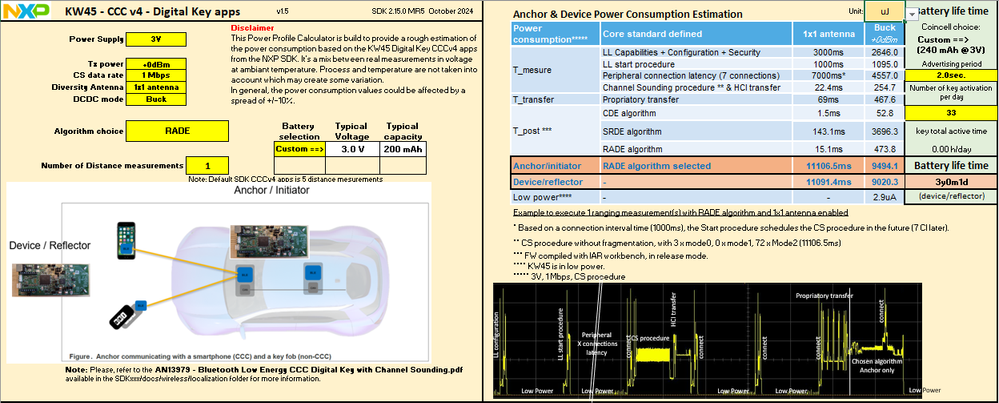
Task: Select the 'Power consumption*****' header cell
Action: pos(555,34)
